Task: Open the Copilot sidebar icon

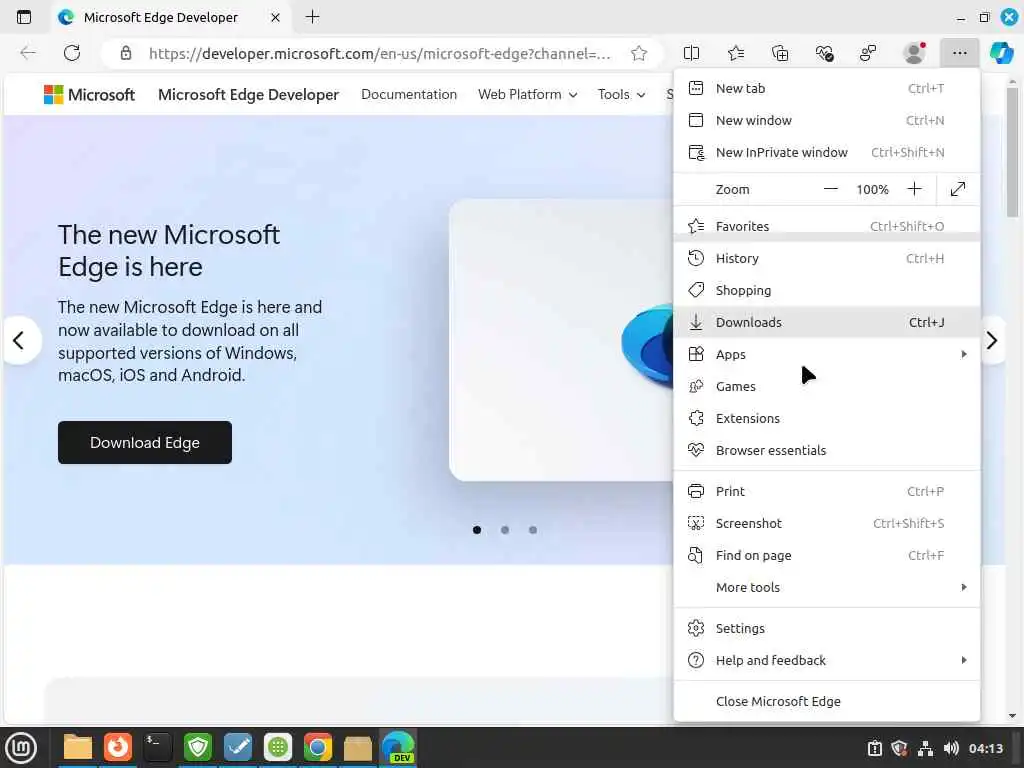Action: coord(1001,53)
